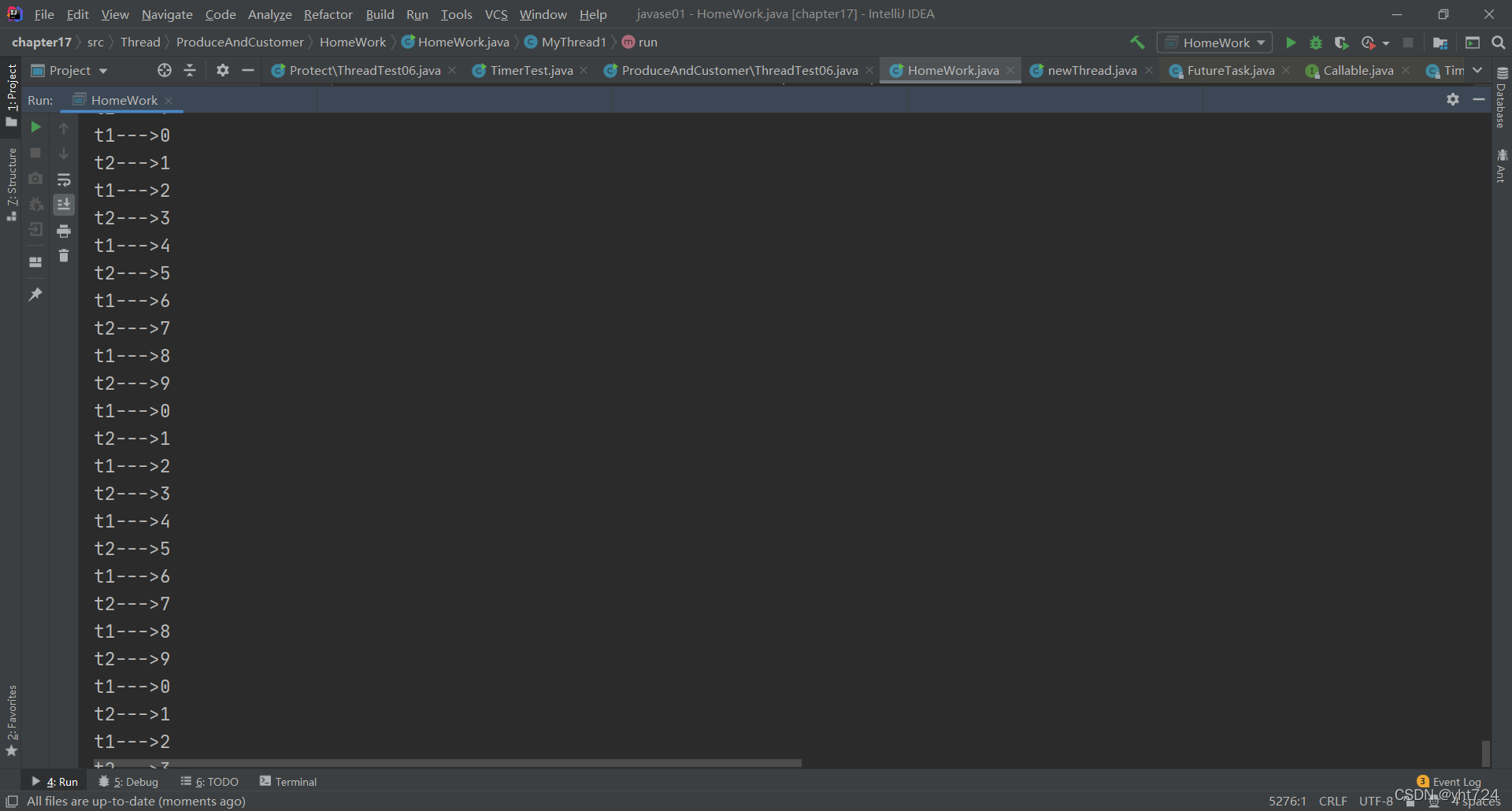1512x811 pixels.
Task: Click the Up the Stack Trace arrow
Action: pyautogui.click(x=64, y=128)
